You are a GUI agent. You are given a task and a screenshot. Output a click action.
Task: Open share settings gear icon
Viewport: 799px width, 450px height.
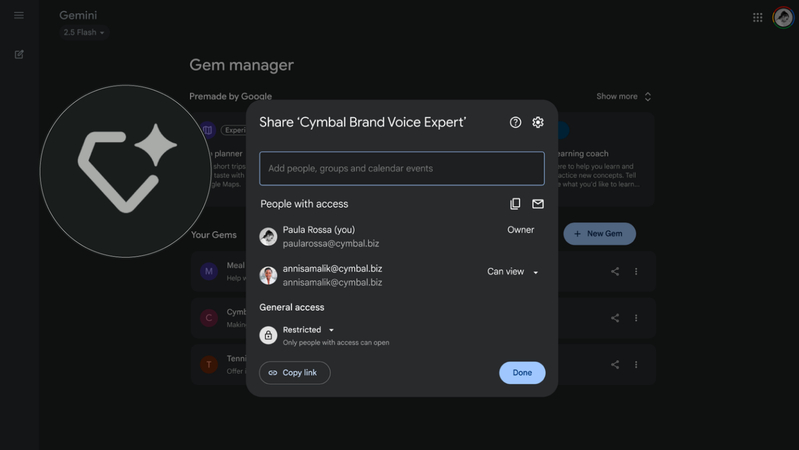pos(538,122)
